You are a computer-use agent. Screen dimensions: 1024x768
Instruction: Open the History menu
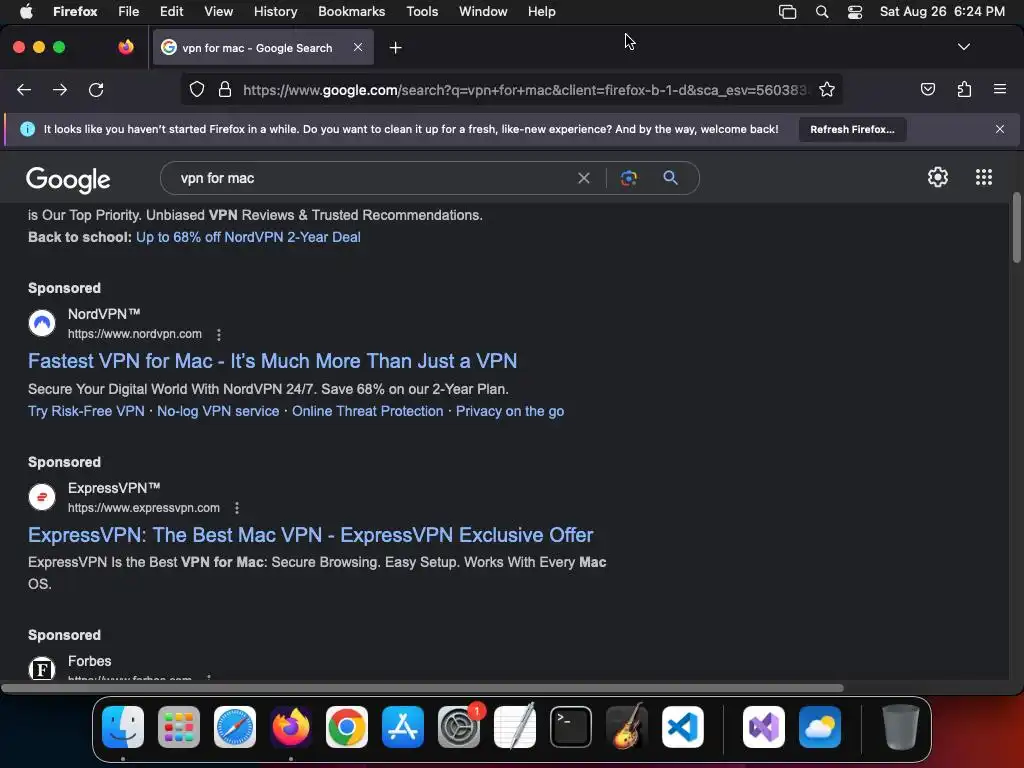tap(275, 11)
